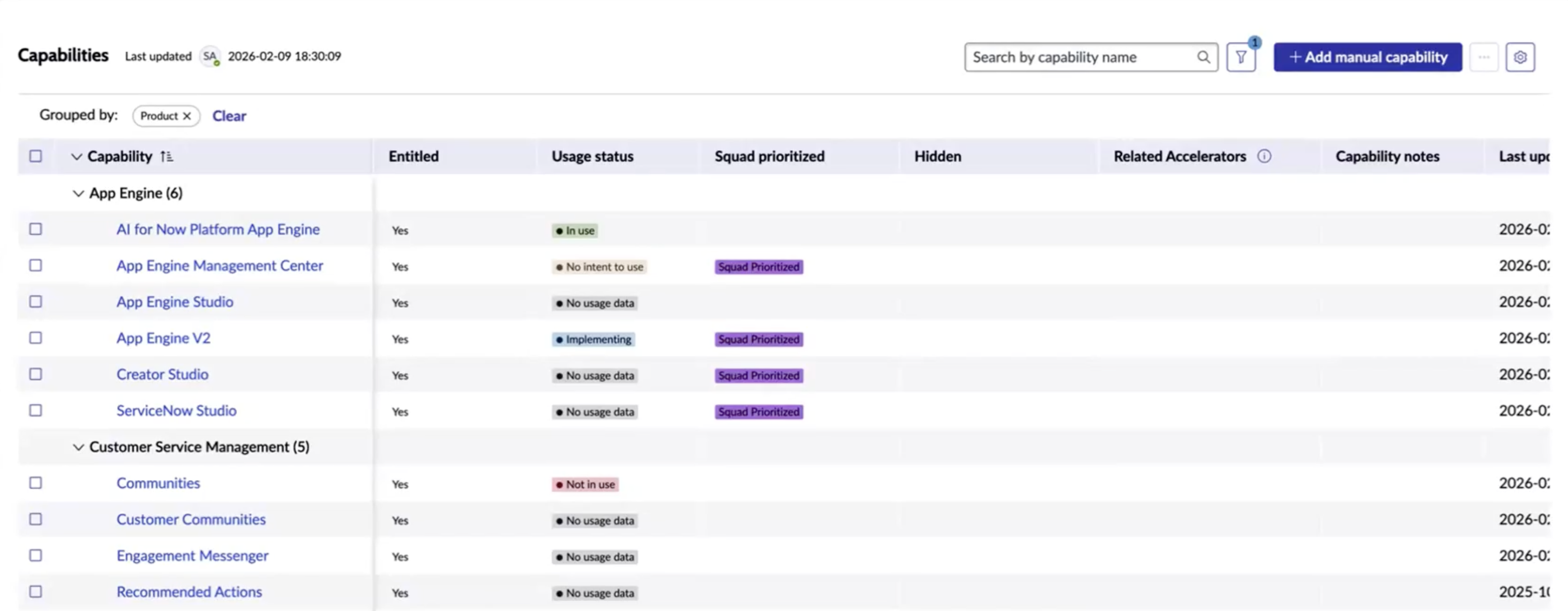The width and height of the screenshot is (1568, 611).
Task: Click the Implementing status badge
Action: [x=593, y=339]
